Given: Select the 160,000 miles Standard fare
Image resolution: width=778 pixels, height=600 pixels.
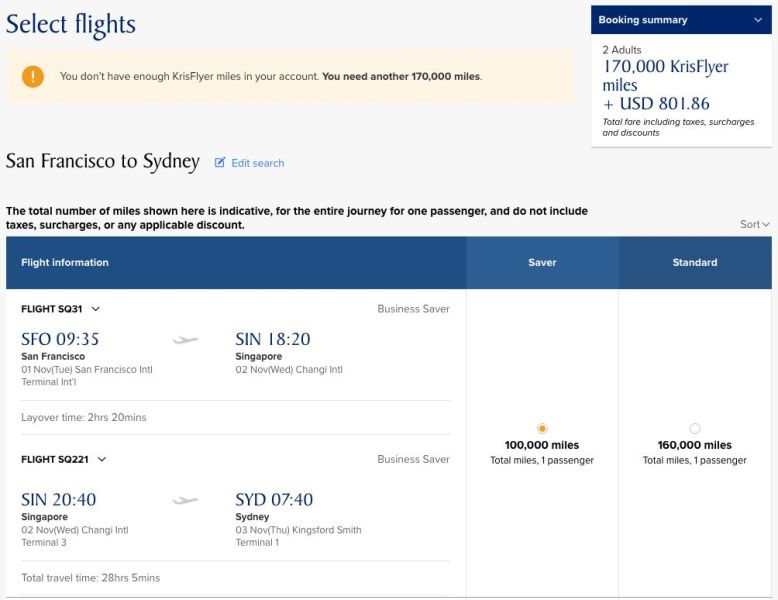Looking at the screenshot, I should click(x=695, y=428).
